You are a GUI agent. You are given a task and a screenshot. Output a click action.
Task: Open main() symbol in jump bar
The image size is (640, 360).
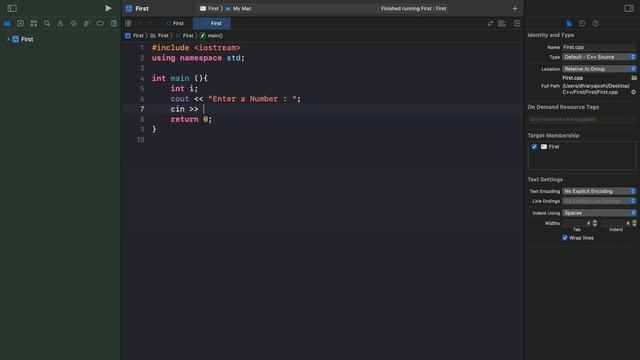click(211, 36)
